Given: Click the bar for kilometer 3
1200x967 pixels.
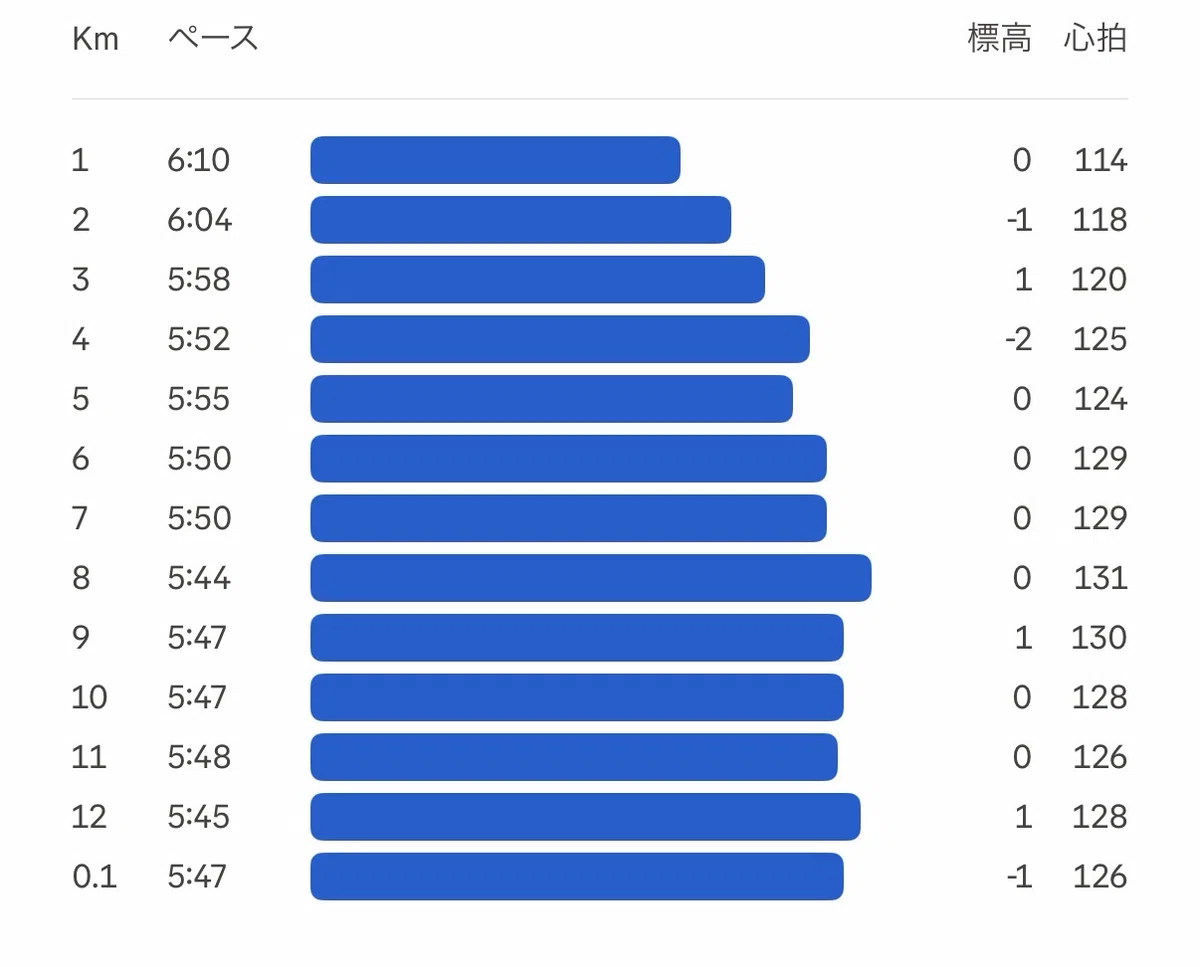Looking at the screenshot, I should tap(537, 280).
